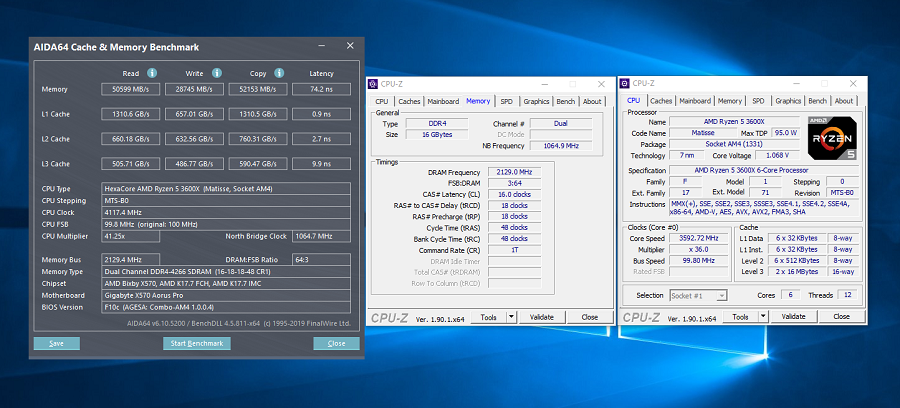Click BIOS Version F10c field
Screen dimensions: 900x408
click(226, 307)
